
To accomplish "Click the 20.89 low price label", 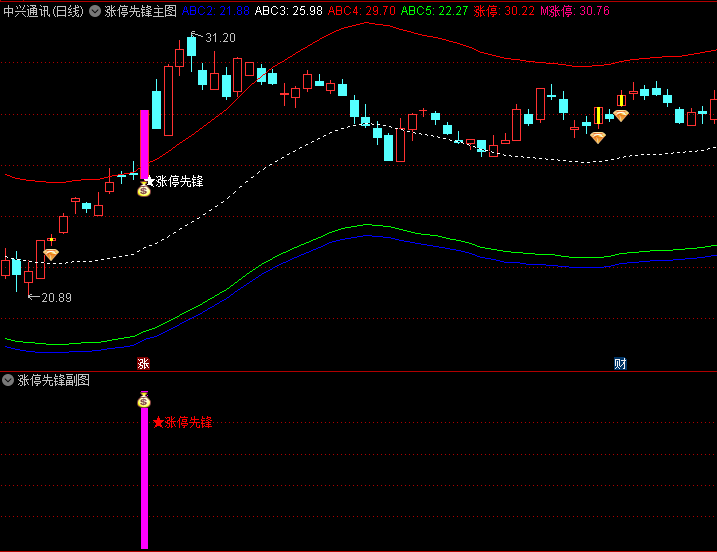I will [x=56, y=298].
